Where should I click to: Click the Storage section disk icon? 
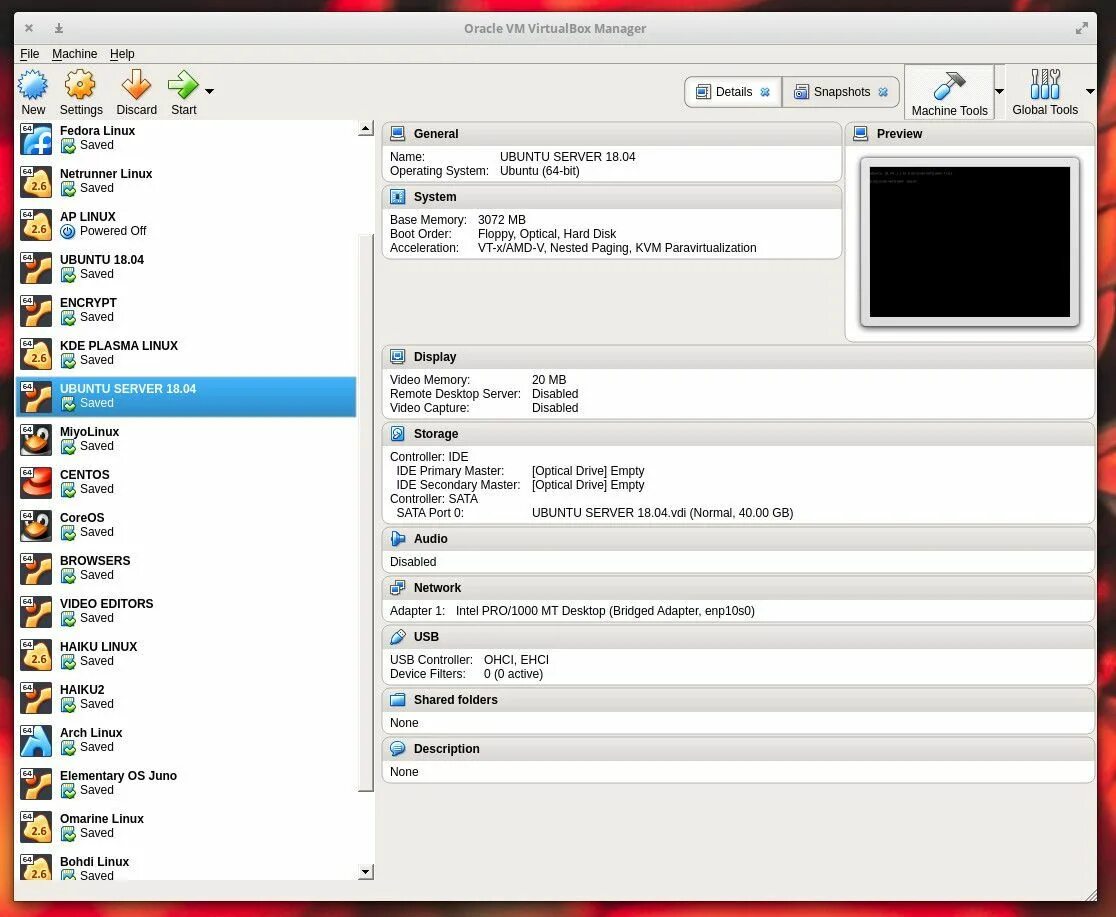(398, 434)
